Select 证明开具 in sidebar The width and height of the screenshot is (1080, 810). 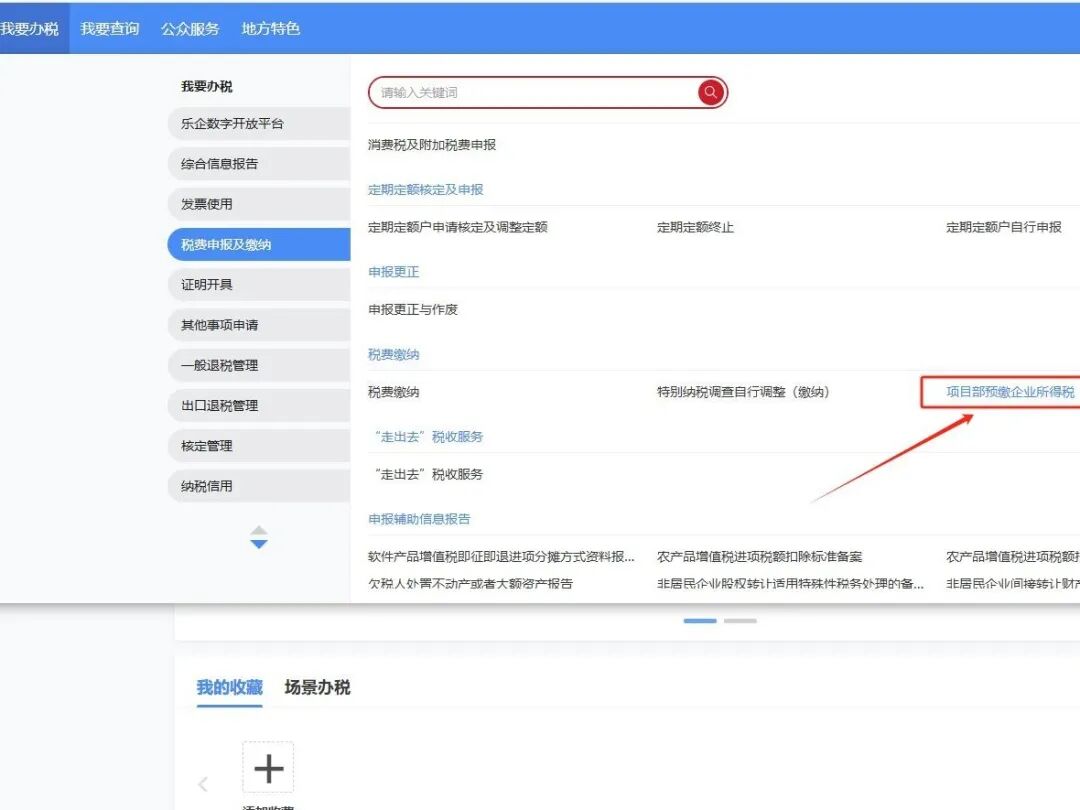(x=259, y=284)
